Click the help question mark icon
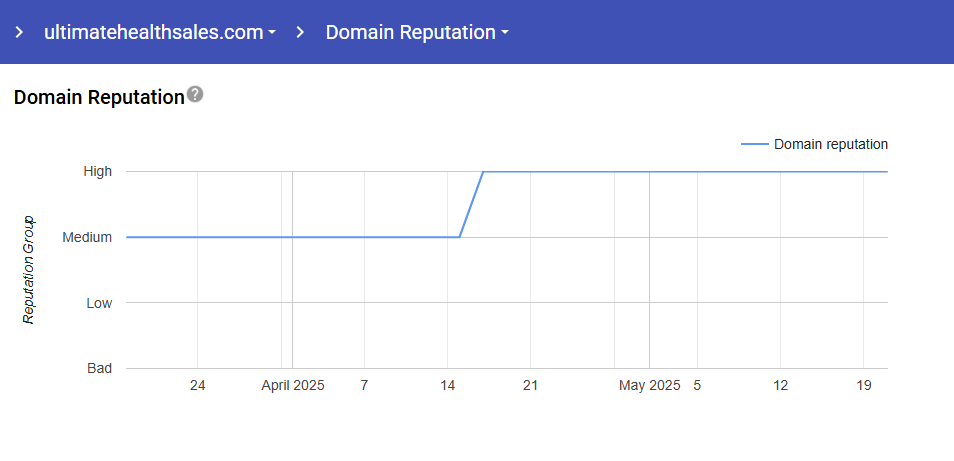This screenshot has height=461, width=954. [195, 95]
